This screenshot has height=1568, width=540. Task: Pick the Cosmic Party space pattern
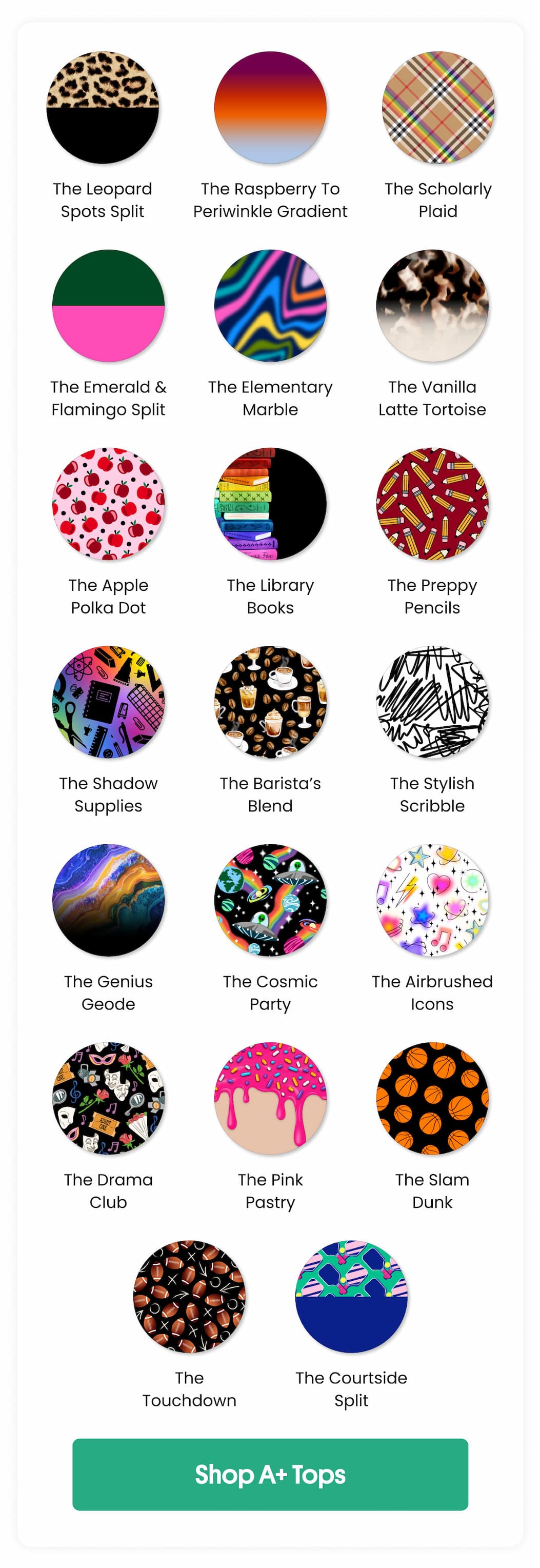[x=270, y=900]
